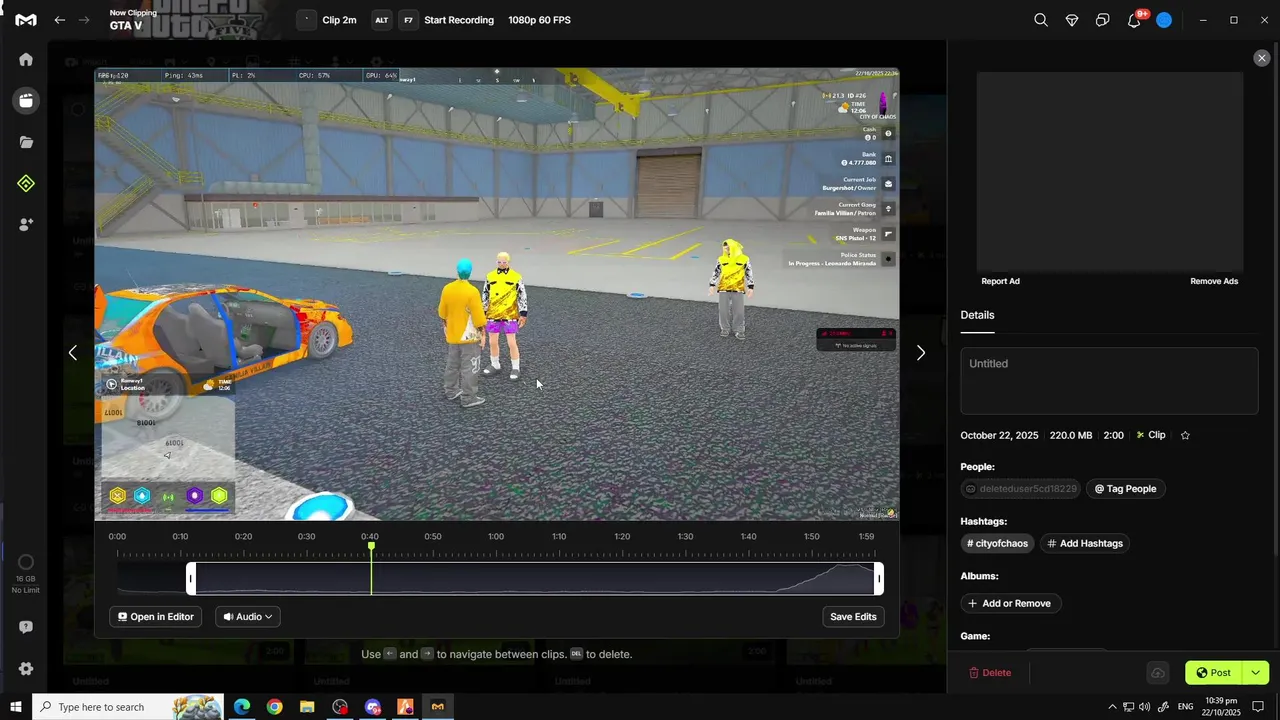Viewport: 1280px width, 720px height.
Task: Open the settings gear in sidebar
Action: [26, 669]
